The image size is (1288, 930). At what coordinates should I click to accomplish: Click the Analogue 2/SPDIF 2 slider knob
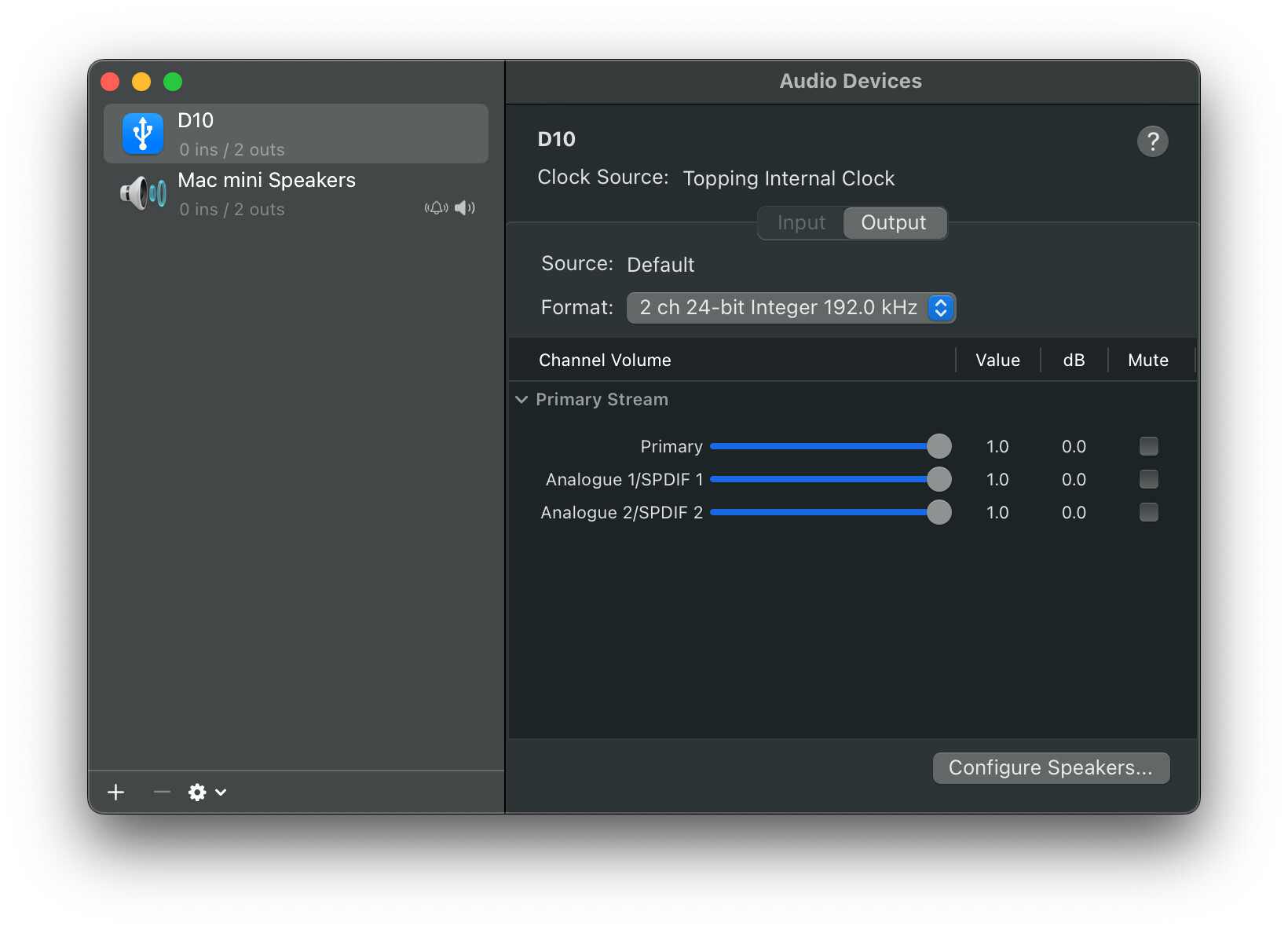coord(939,512)
